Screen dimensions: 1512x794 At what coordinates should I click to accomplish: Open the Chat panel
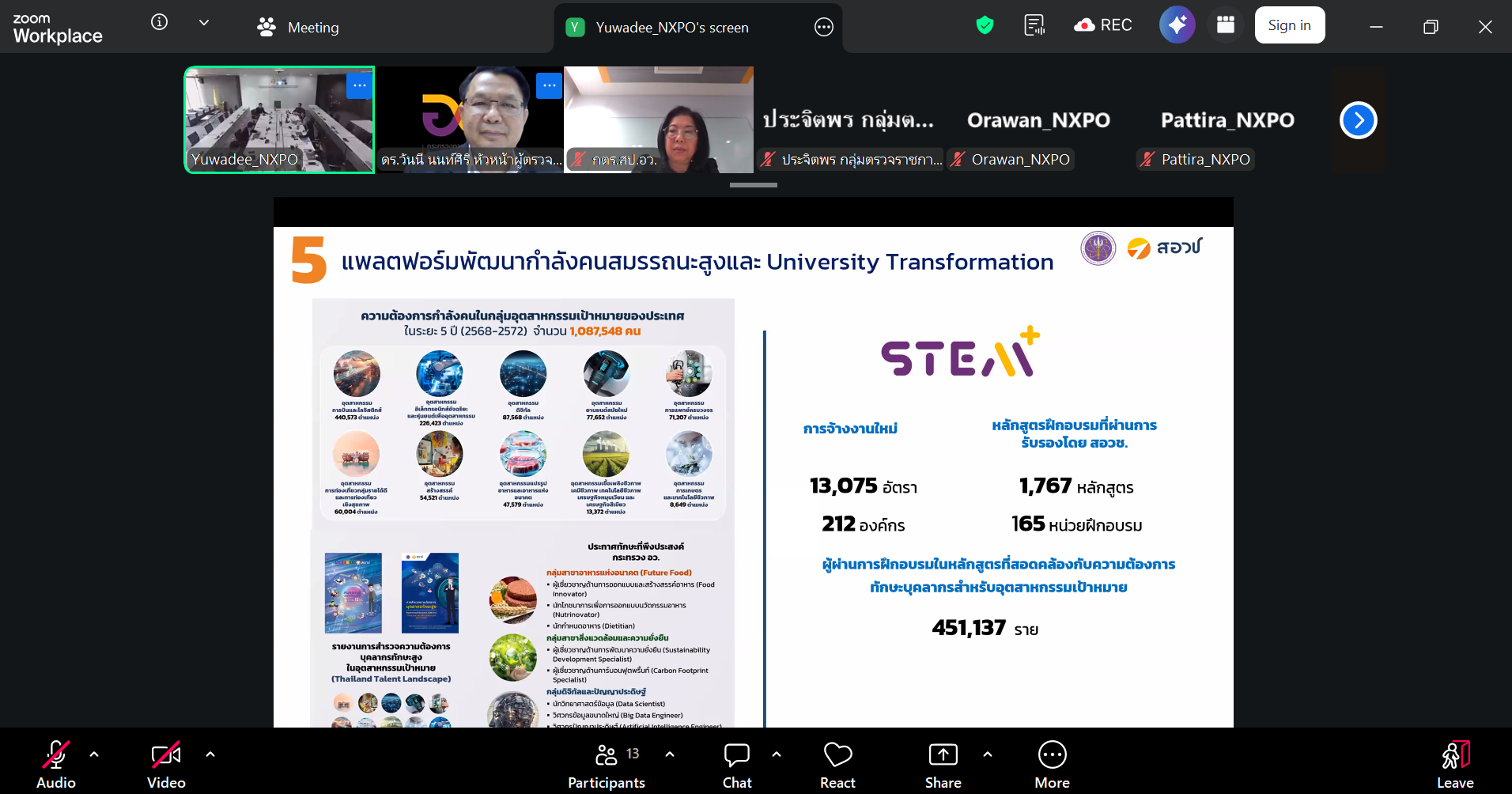[x=736, y=762]
